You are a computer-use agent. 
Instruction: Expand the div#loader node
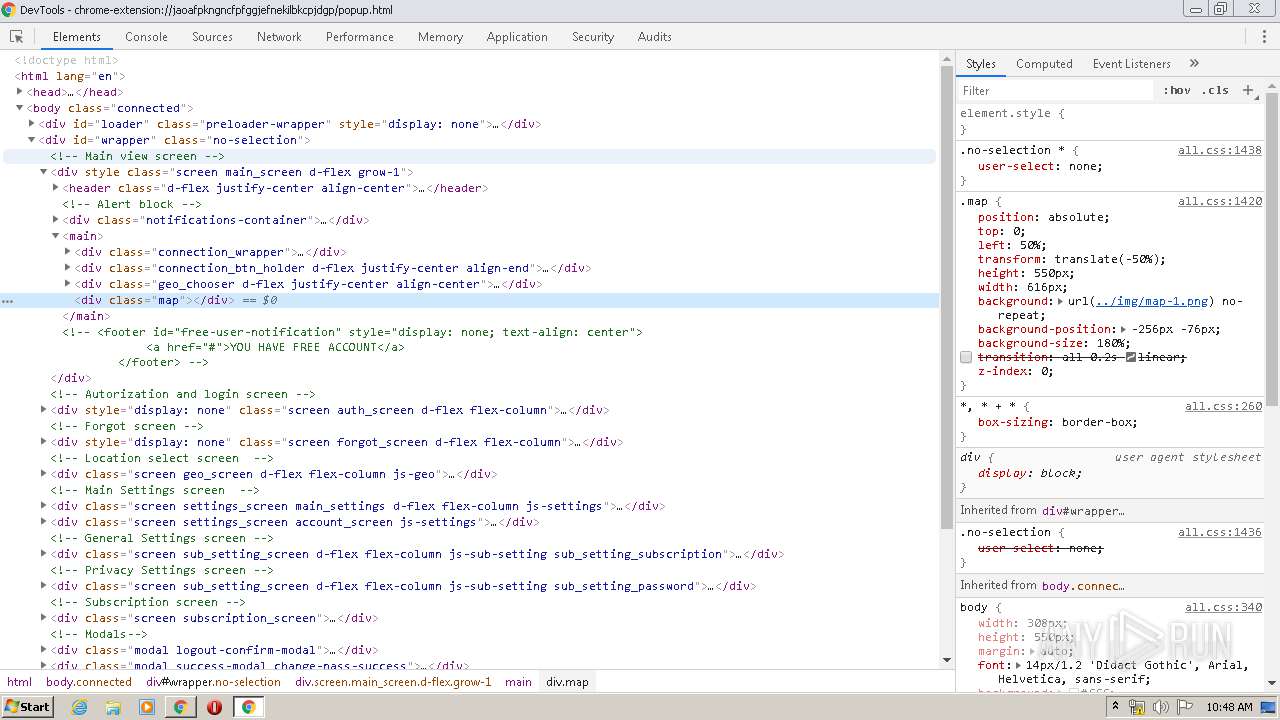(31, 124)
